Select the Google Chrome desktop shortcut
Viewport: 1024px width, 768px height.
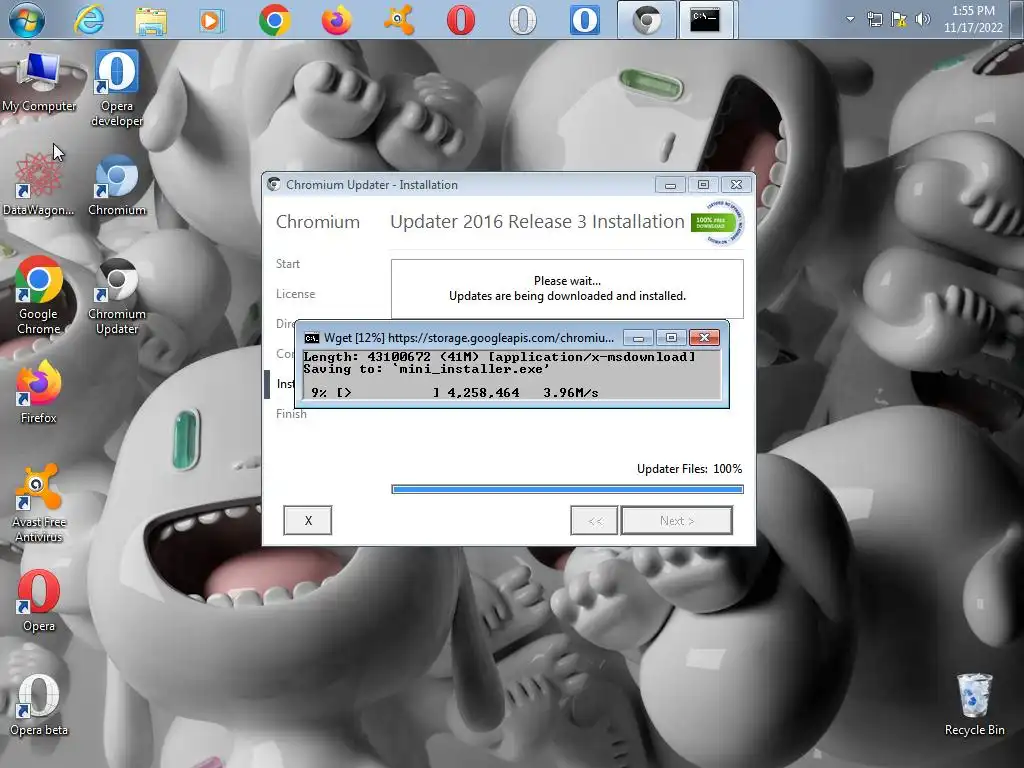pyautogui.click(x=39, y=296)
